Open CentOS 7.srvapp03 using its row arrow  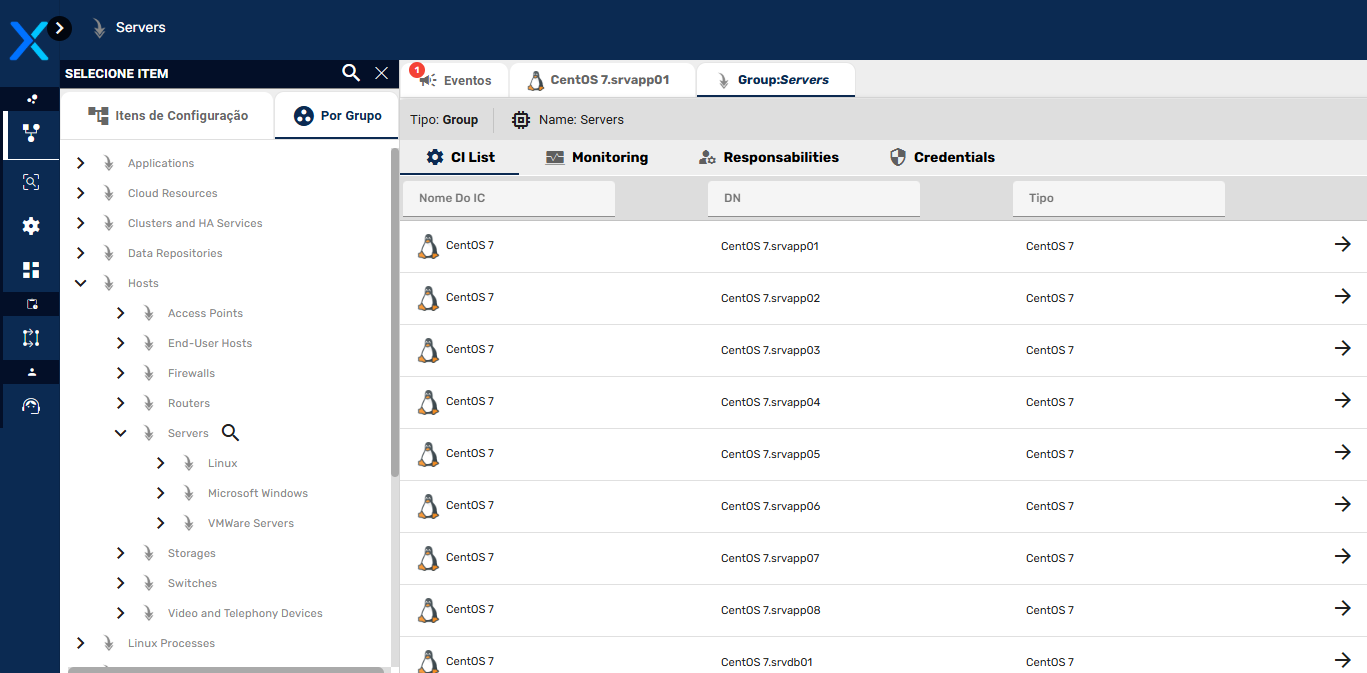point(1343,348)
